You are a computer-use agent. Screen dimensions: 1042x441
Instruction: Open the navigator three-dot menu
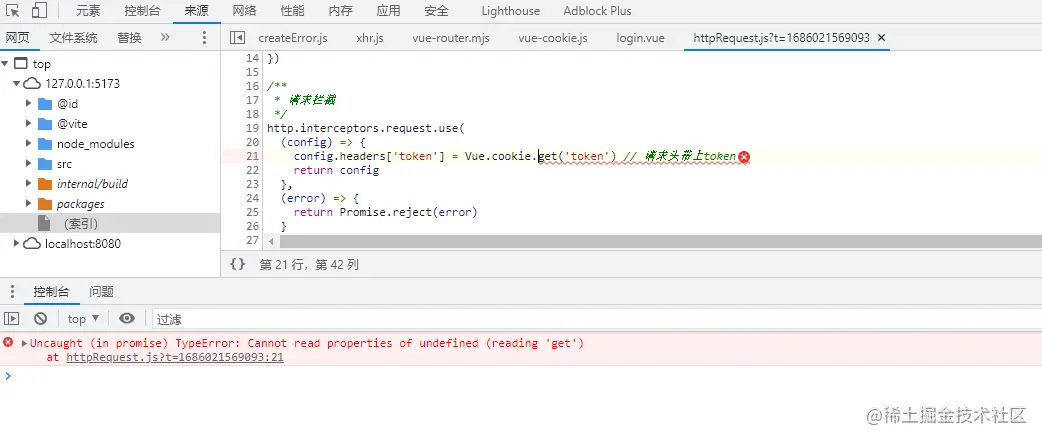coord(204,38)
